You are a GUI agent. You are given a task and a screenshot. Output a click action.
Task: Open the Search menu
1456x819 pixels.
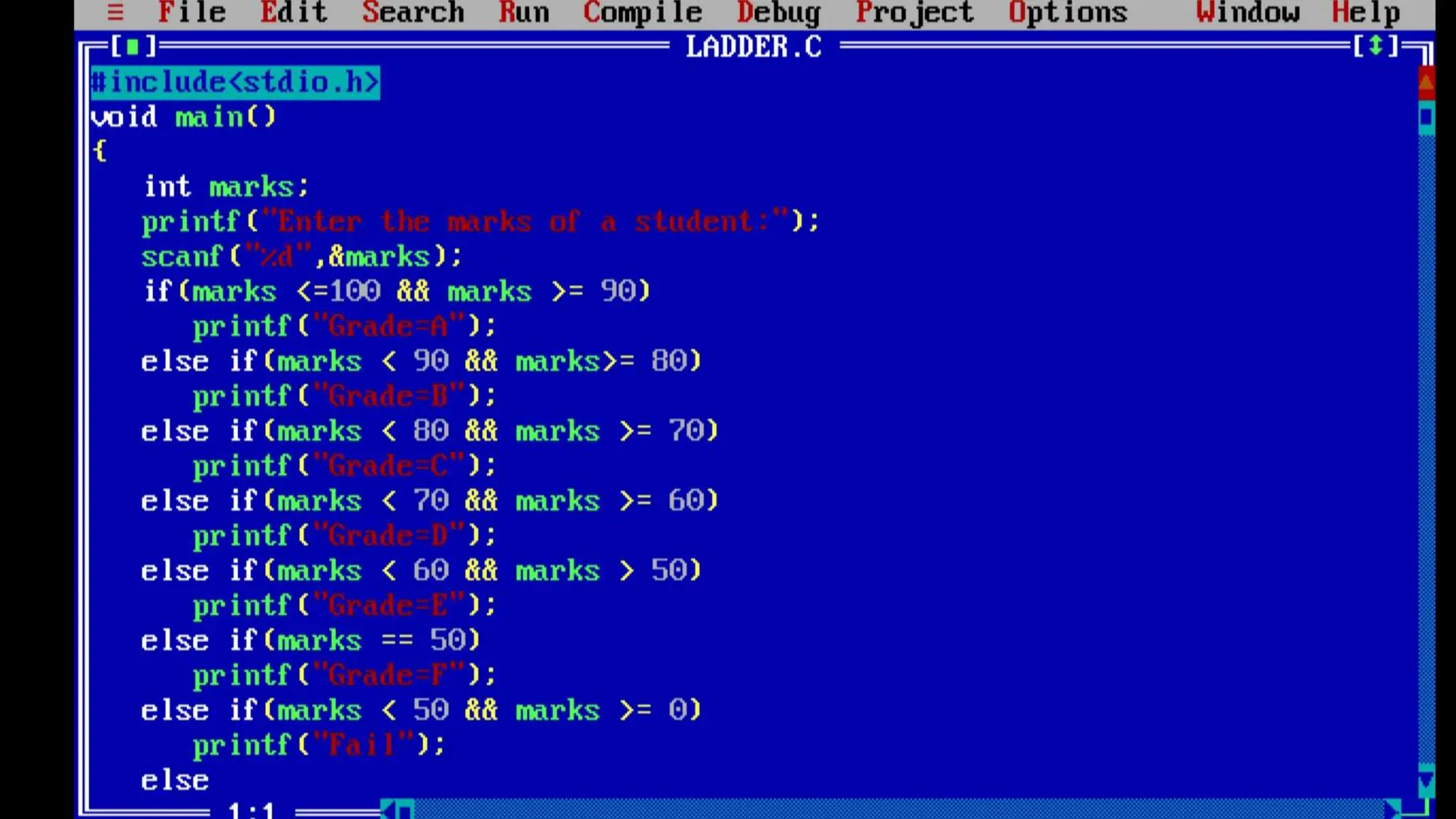click(413, 13)
